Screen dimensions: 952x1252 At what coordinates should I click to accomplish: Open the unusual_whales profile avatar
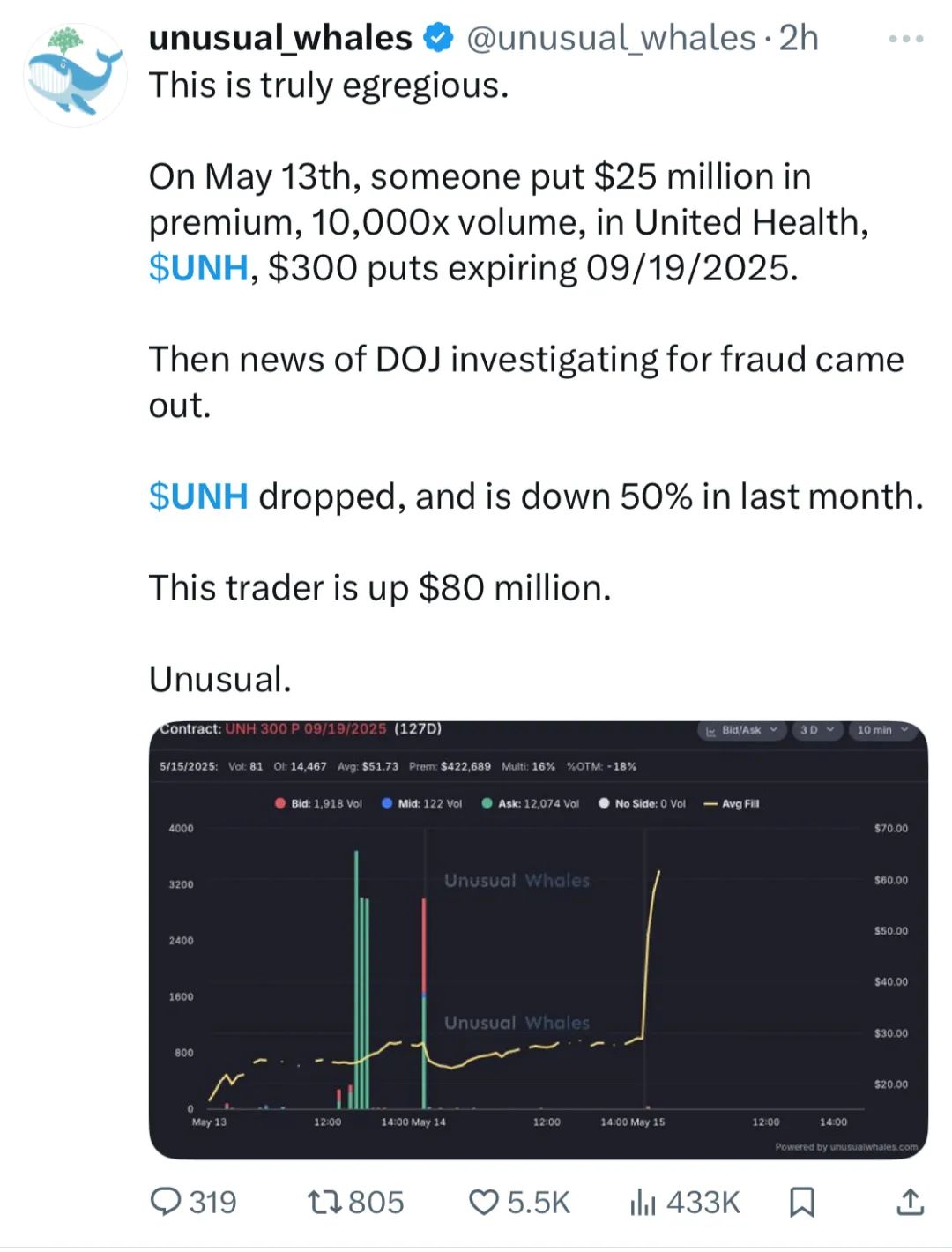click(x=75, y=75)
